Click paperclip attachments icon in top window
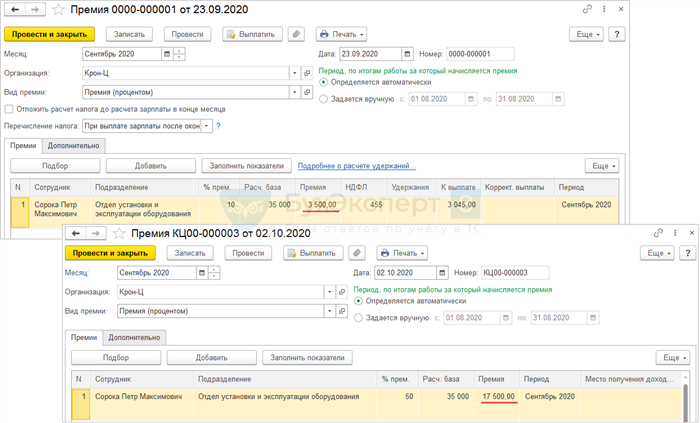Viewport: 700px width, 423px height. tap(296, 34)
